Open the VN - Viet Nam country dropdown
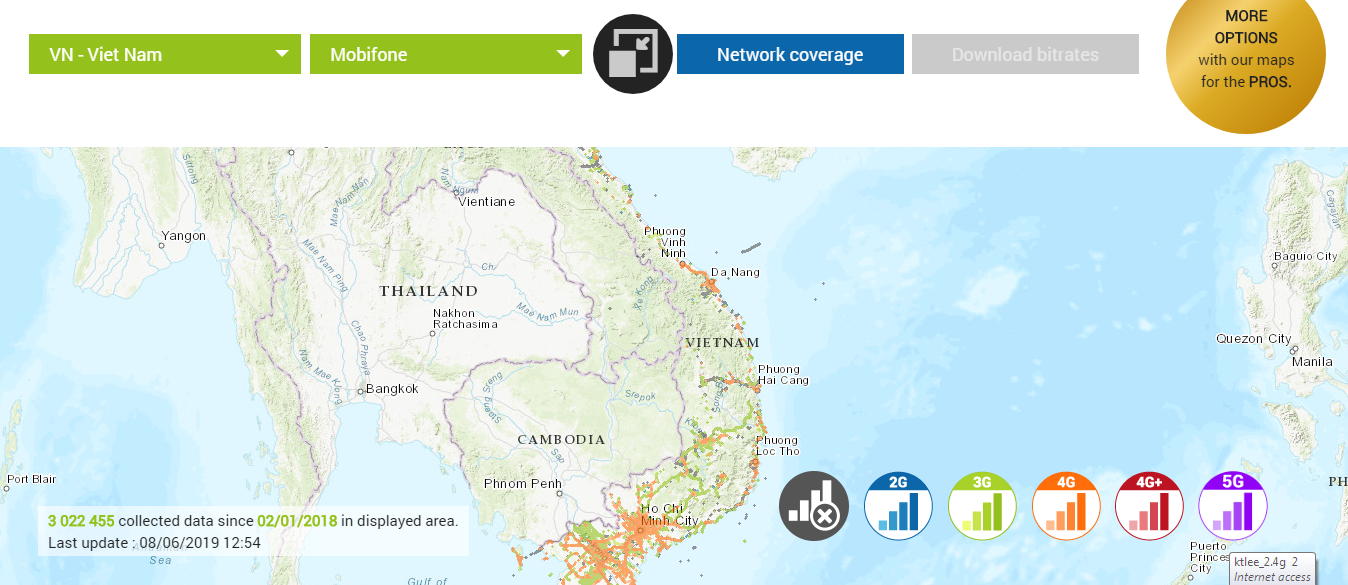 pos(164,54)
